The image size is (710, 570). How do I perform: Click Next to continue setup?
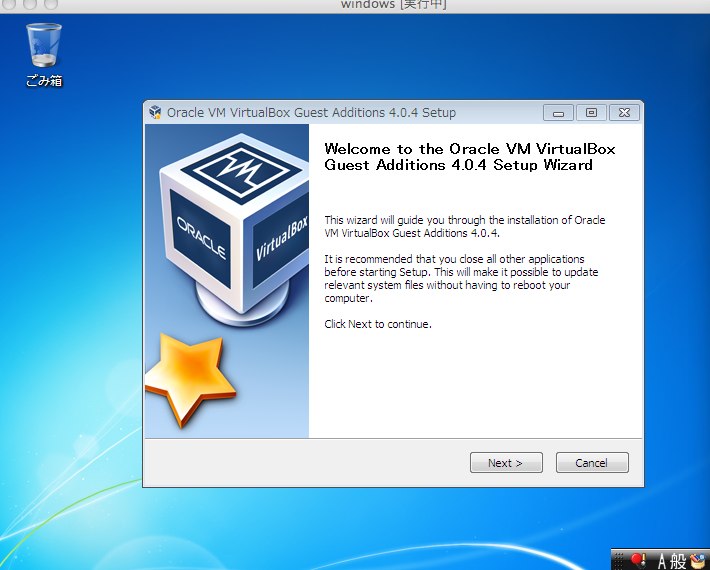click(x=506, y=463)
